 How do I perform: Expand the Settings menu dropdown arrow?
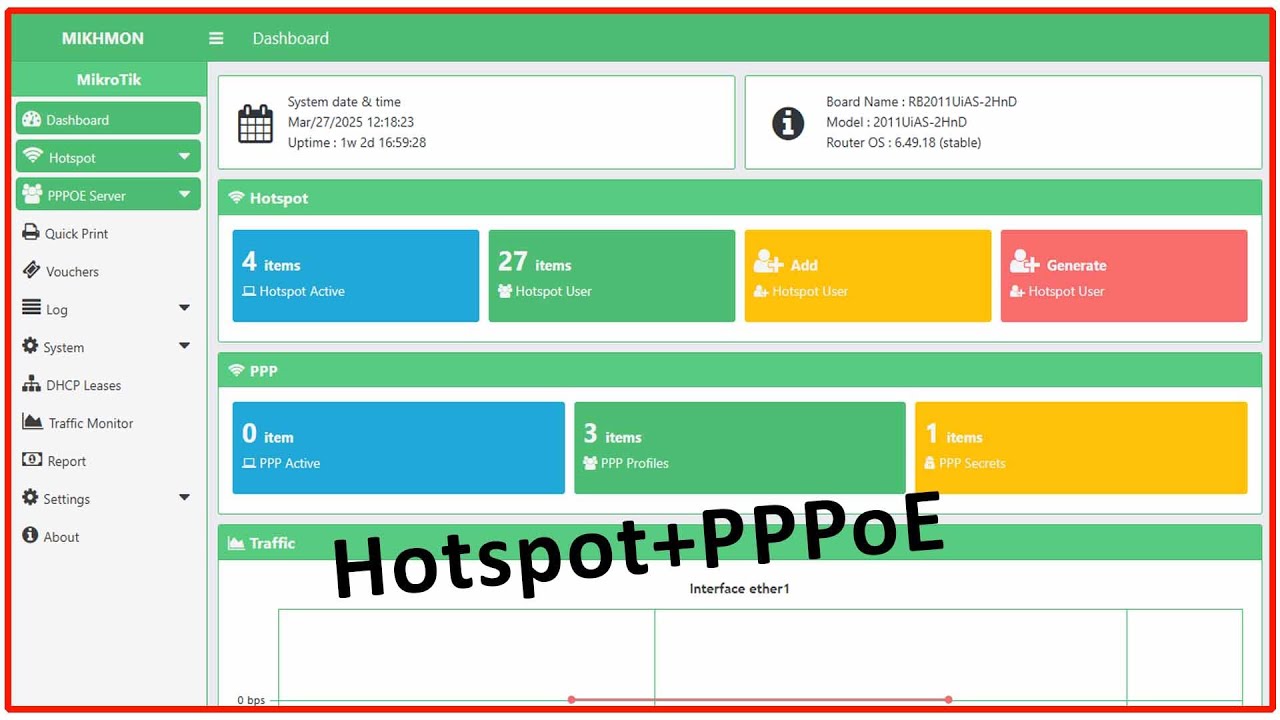point(184,497)
